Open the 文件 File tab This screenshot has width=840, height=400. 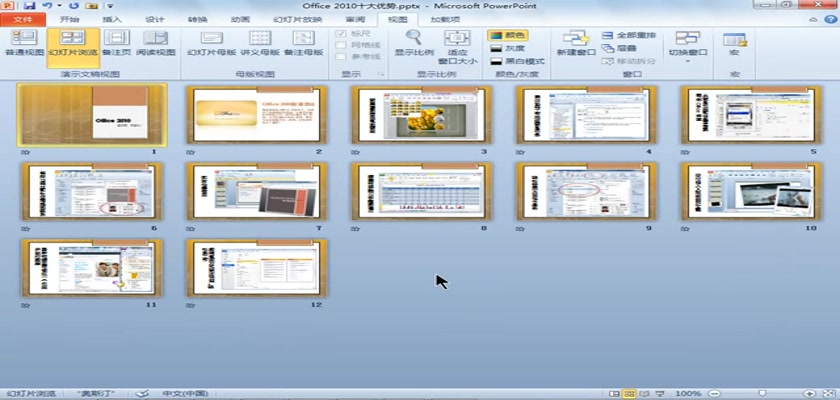[22, 19]
